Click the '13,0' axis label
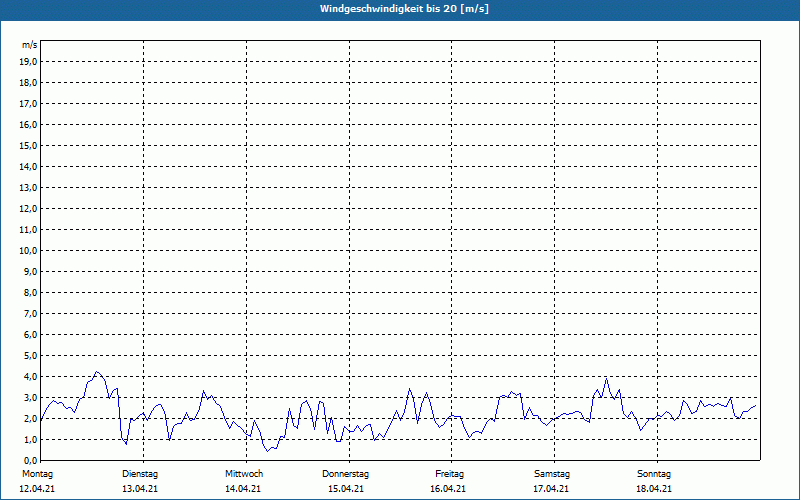Screen dimensions: 800x500 pos(28,187)
